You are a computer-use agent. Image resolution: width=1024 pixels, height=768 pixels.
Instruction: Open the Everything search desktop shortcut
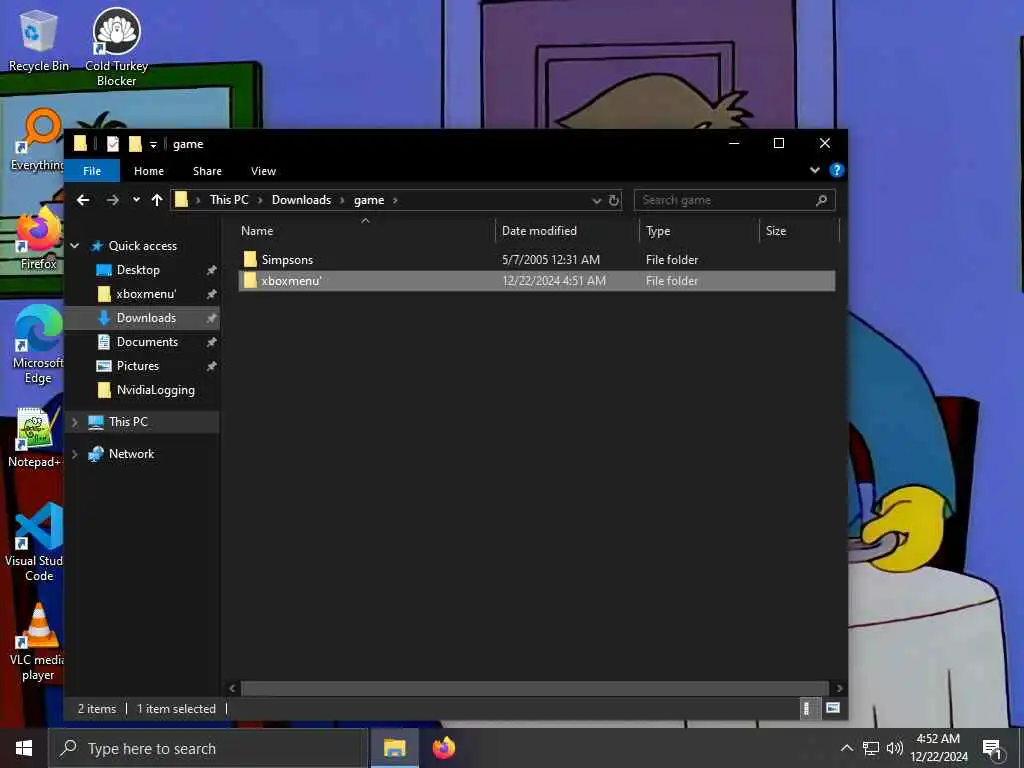coord(38,139)
